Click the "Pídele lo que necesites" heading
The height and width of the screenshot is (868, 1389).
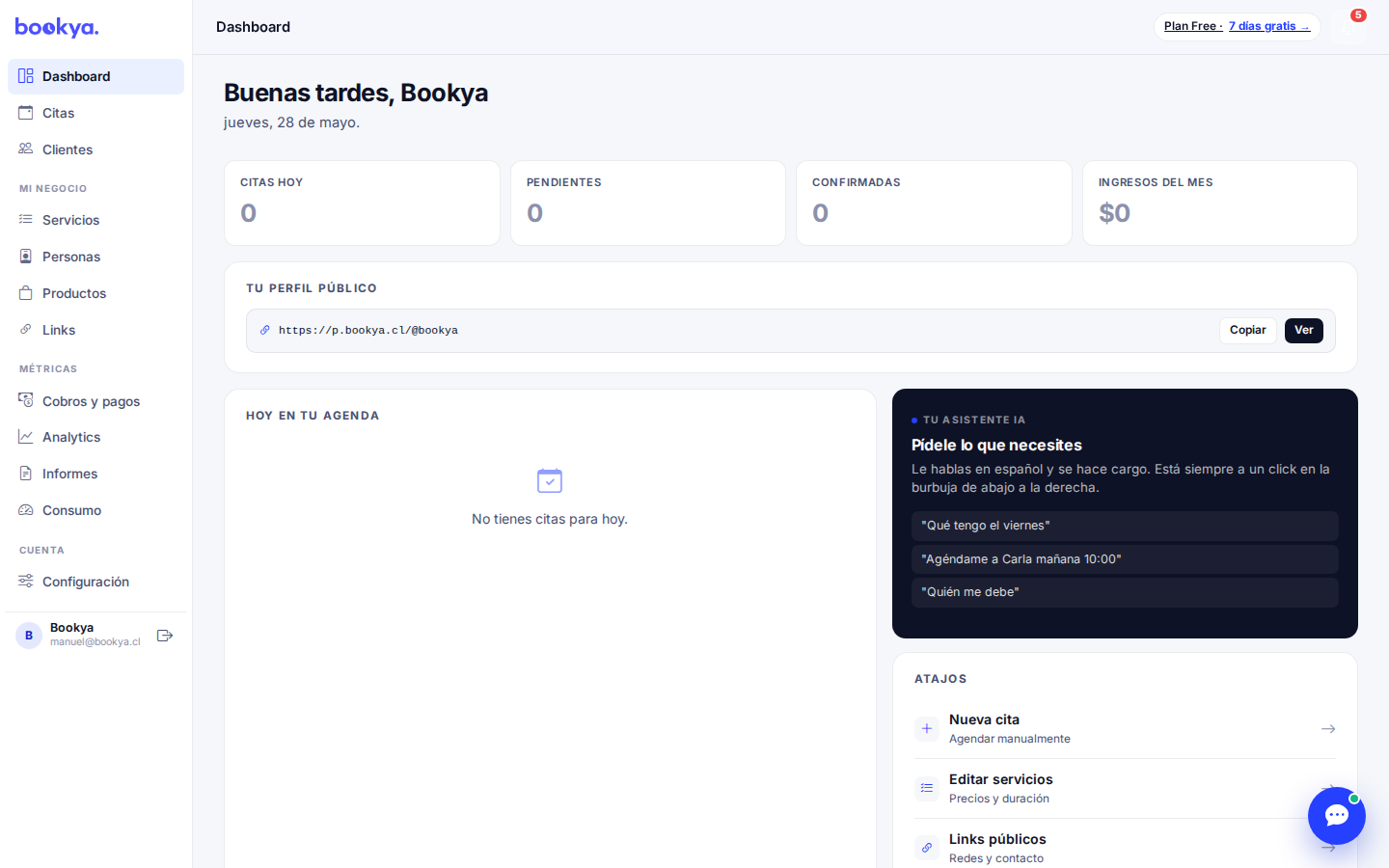point(996,445)
